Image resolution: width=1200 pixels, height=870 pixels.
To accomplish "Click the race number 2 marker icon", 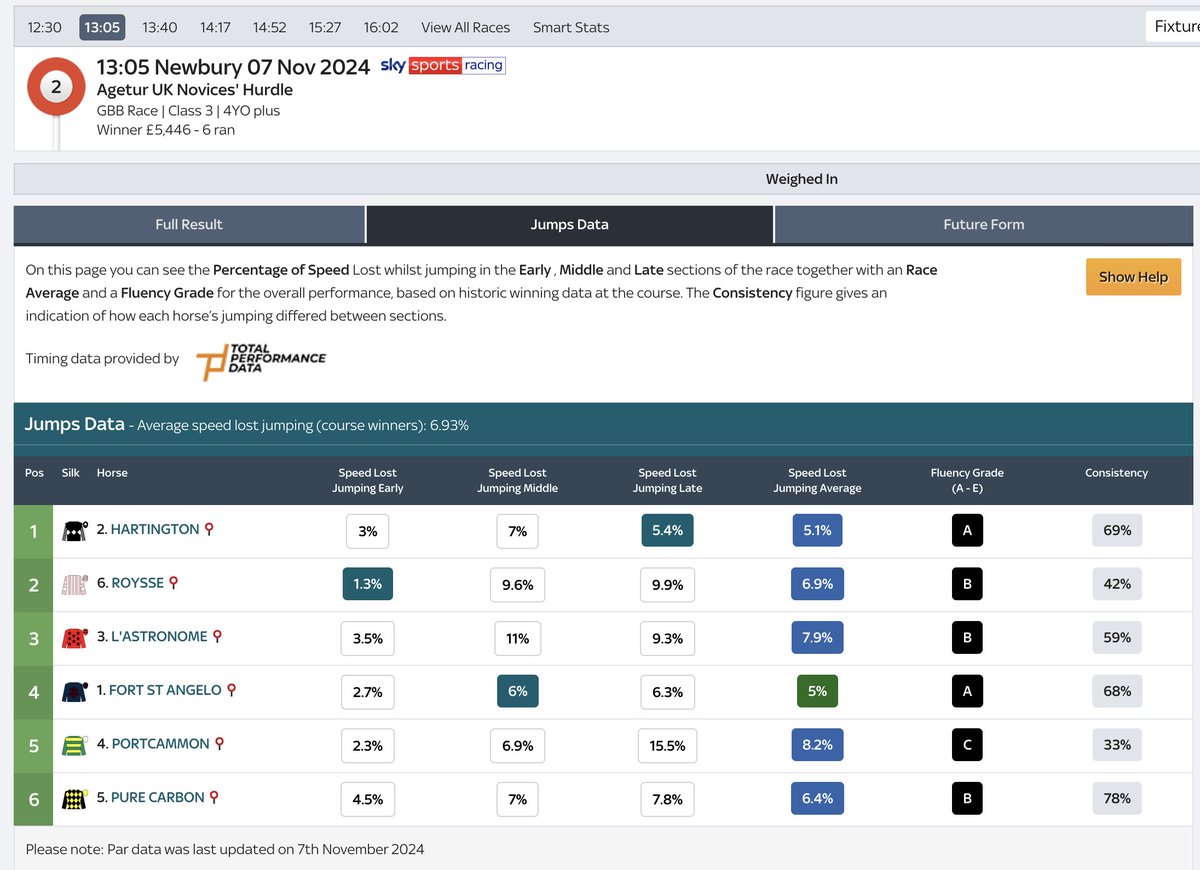I will click(55, 88).
